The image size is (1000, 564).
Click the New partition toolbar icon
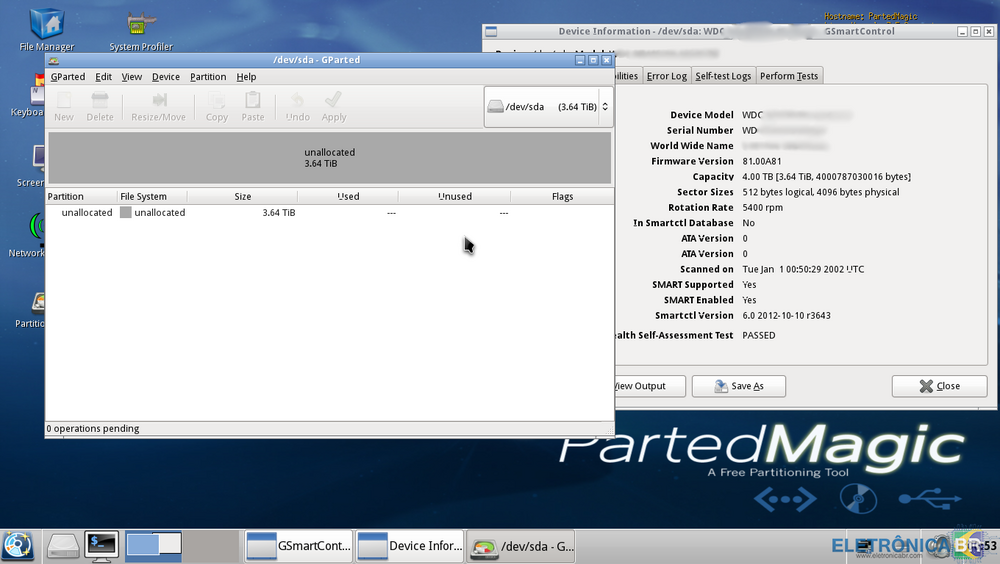[64, 106]
